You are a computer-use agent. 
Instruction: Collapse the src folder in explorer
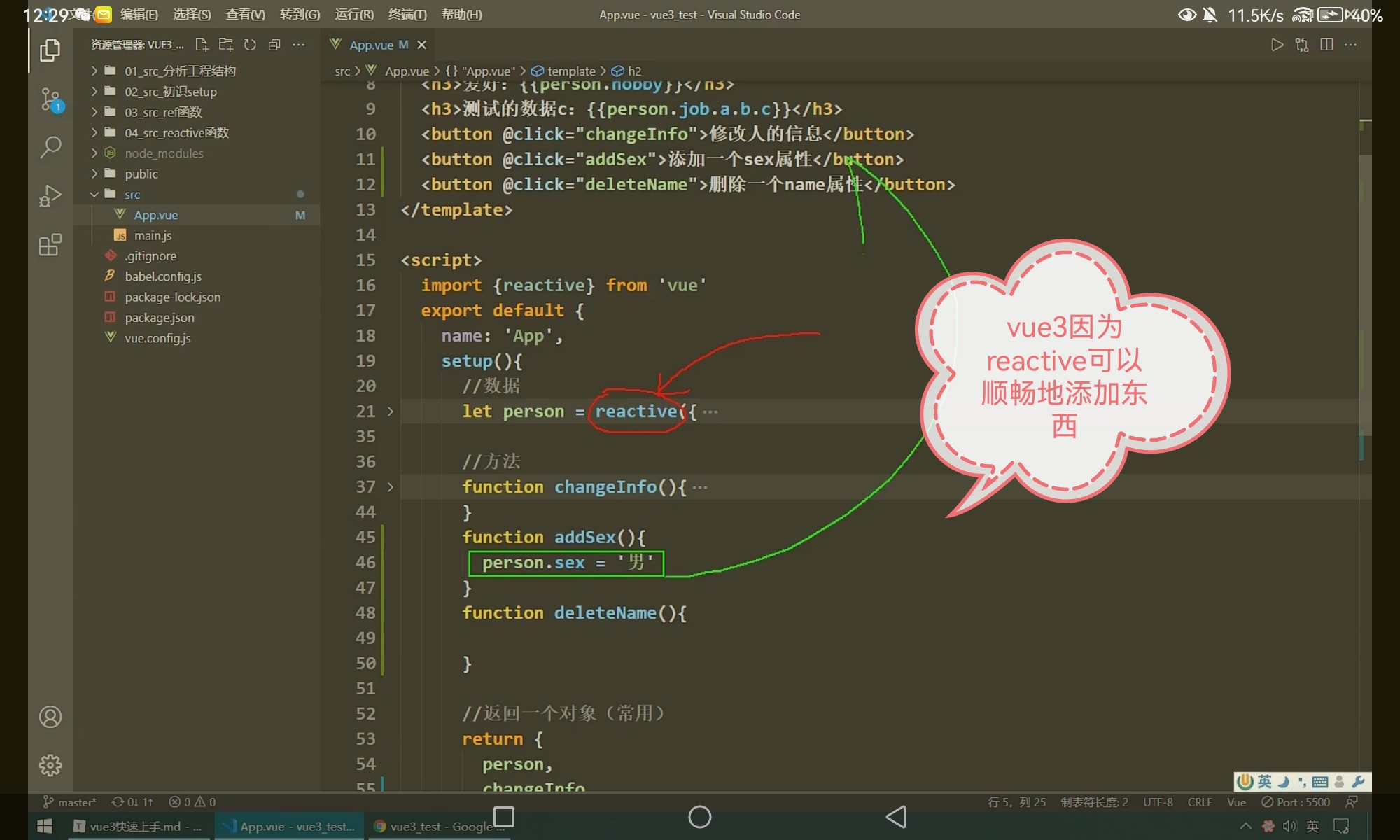click(x=94, y=194)
